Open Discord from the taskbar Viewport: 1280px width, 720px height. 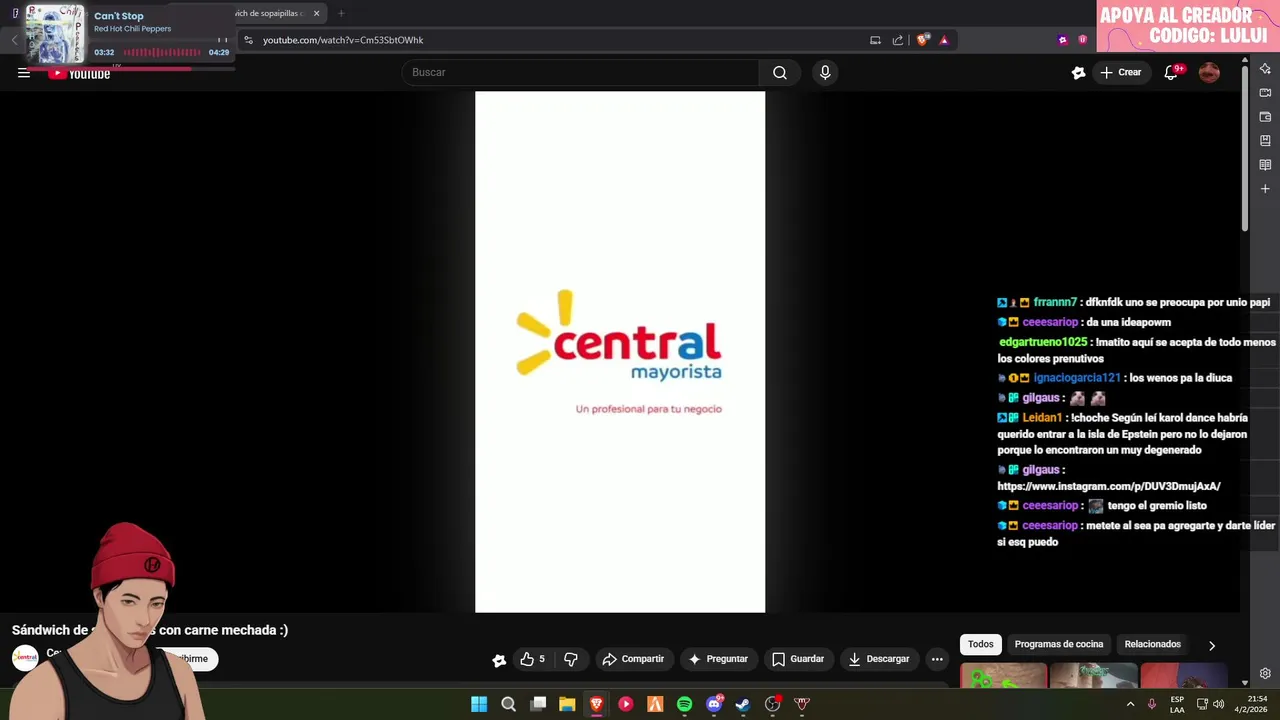[x=714, y=704]
